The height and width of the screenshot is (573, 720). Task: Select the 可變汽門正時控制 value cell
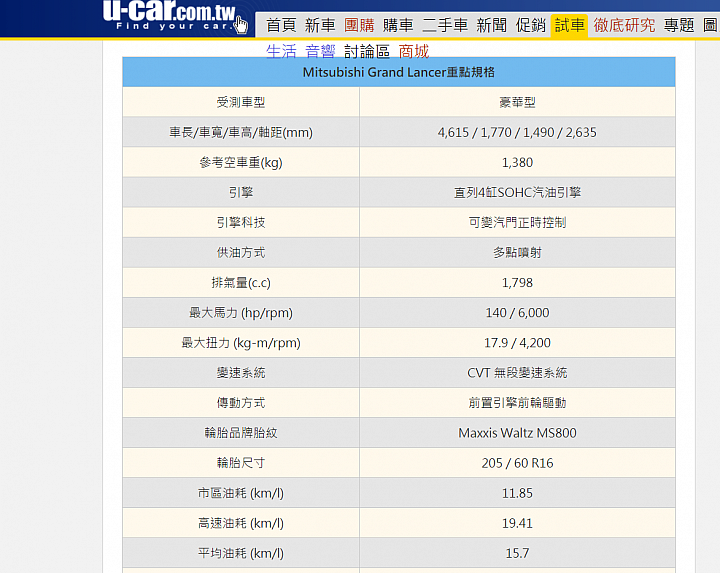click(517, 223)
